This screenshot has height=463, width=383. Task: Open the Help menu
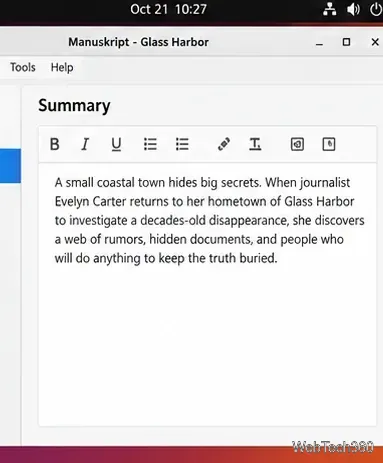point(62,67)
